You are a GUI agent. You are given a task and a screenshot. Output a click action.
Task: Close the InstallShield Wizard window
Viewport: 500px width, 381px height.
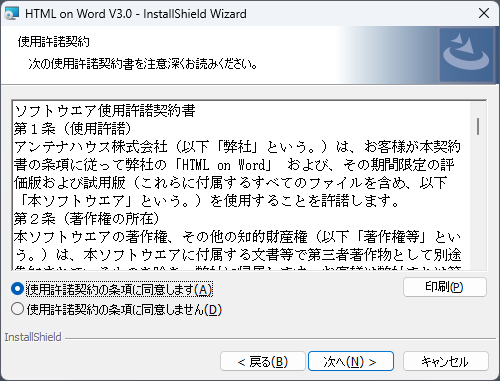click(484, 14)
